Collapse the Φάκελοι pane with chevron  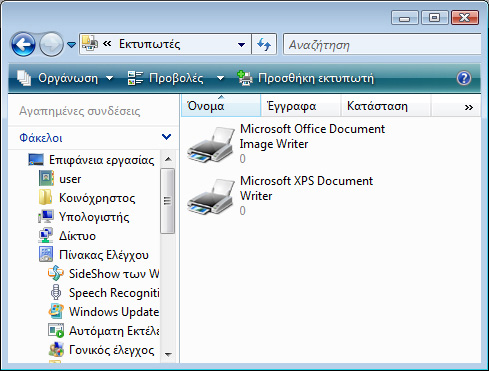[x=166, y=137]
